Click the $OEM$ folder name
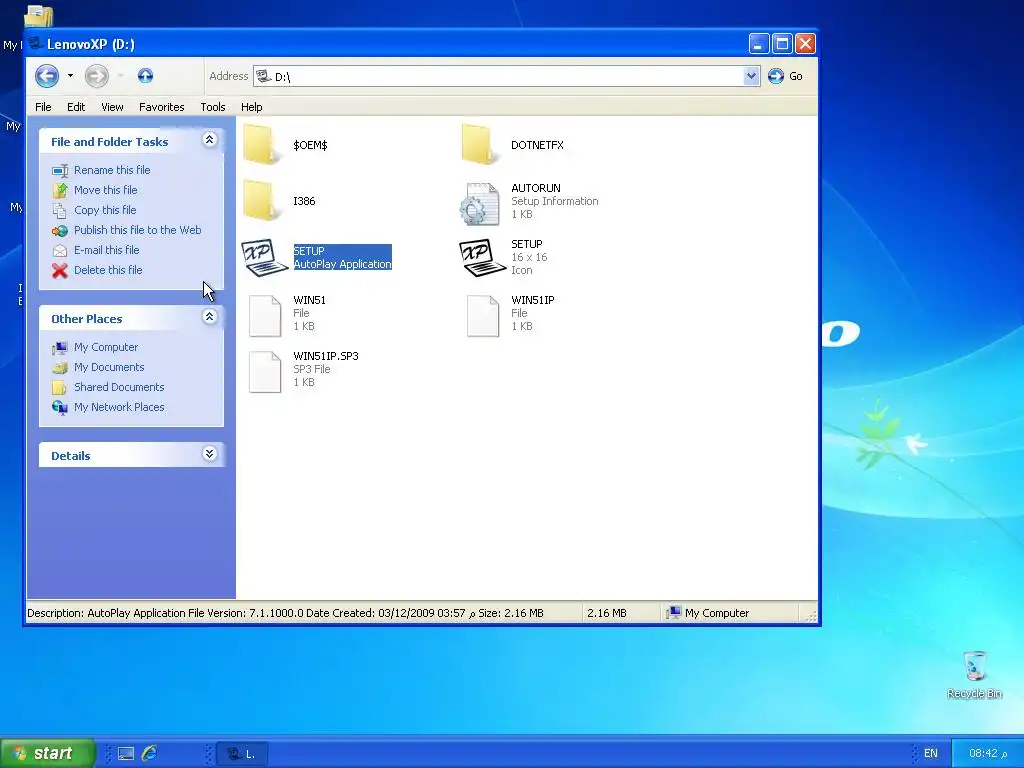This screenshot has height=768, width=1024. (x=310, y=145)
